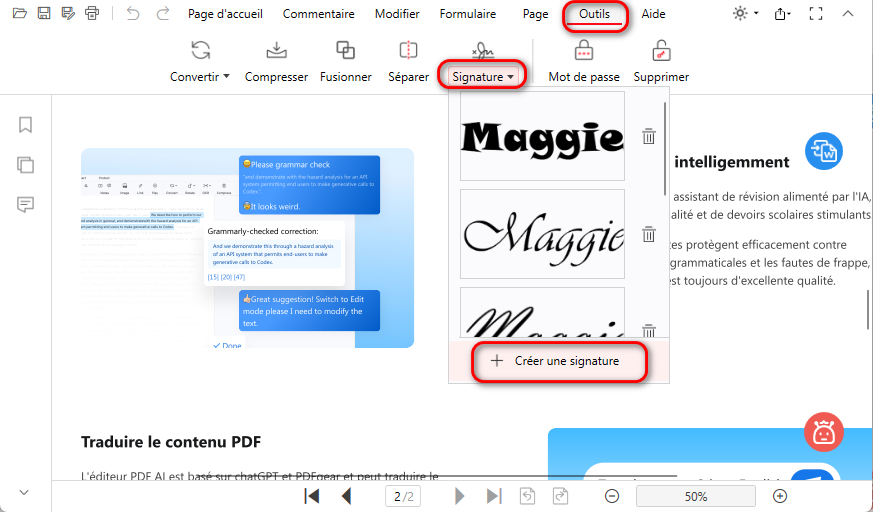Viewport: 873px width, 512px height.
Task: Undo the last action
Action: coord(133,13)
